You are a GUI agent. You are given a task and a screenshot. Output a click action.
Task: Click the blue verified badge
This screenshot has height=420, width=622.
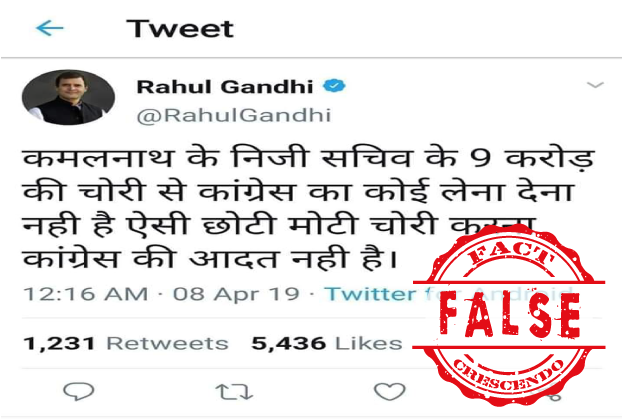(x=334, y=86)
